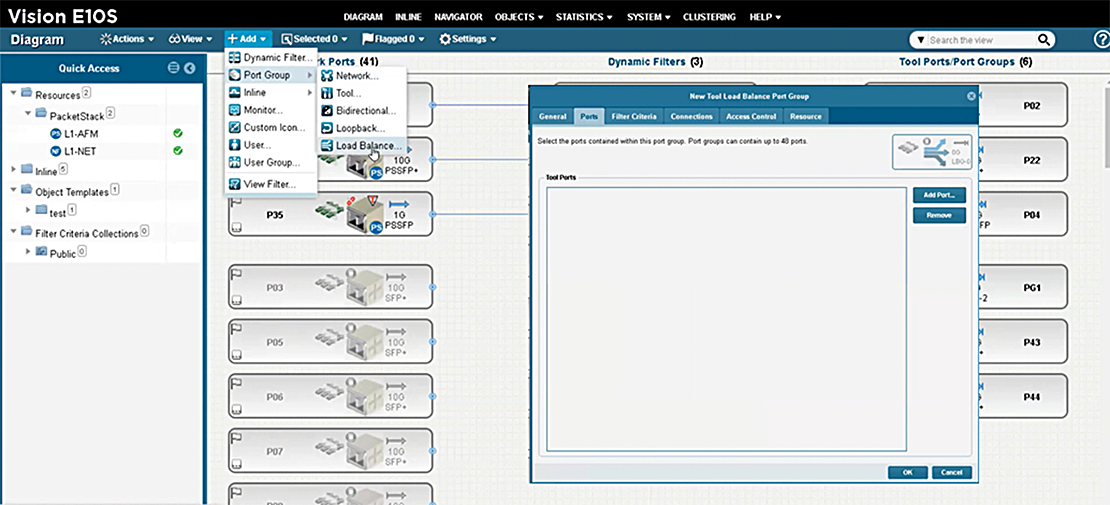Expand the Inline folder in Quick Access
Screen dimensions: 1110x505
coord(14,171)
